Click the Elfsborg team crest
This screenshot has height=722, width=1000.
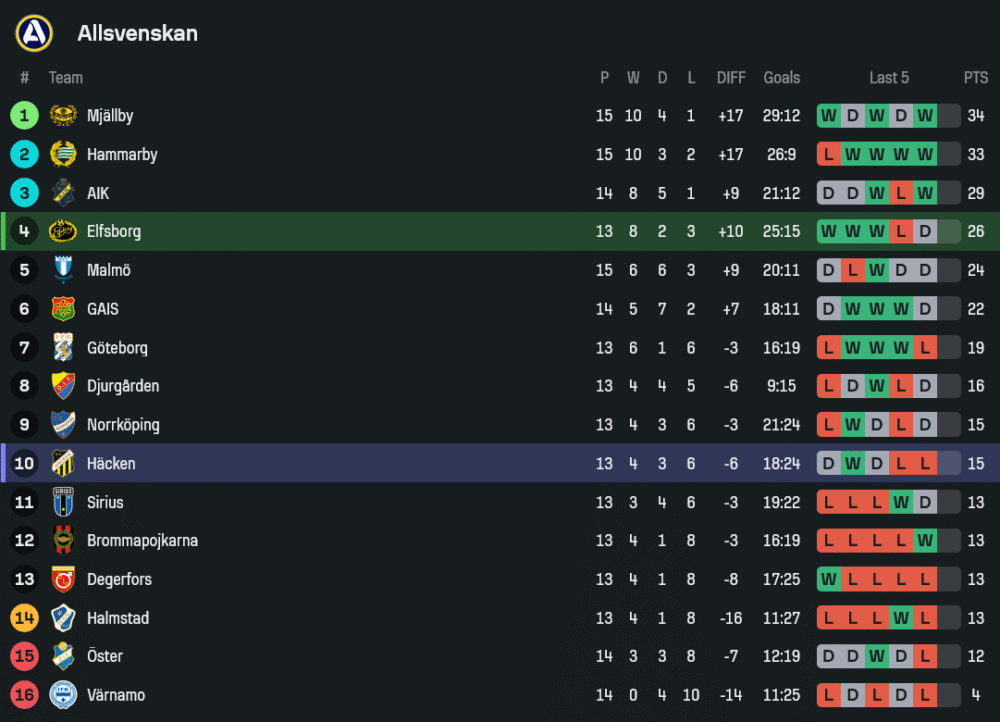coord(63,231)
